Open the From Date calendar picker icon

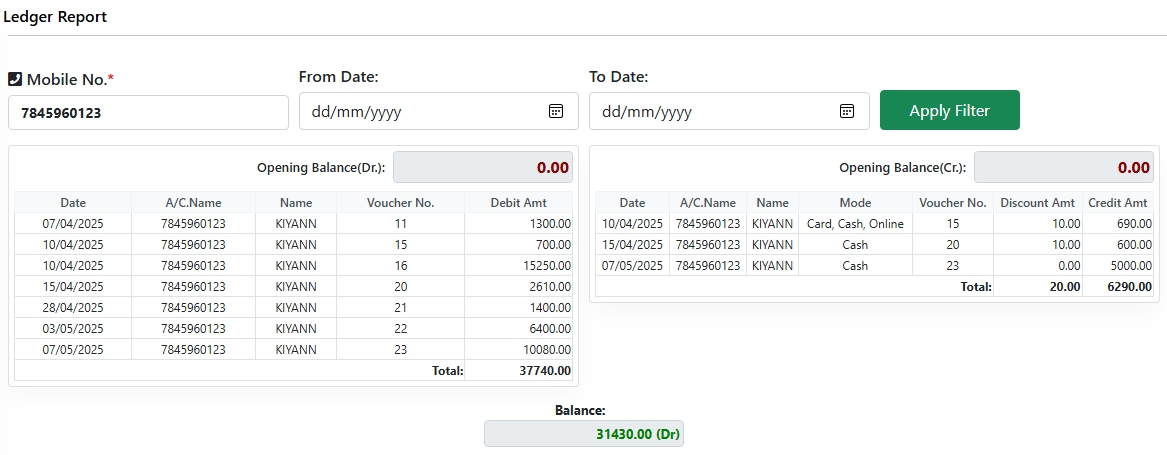pos(556,111)
